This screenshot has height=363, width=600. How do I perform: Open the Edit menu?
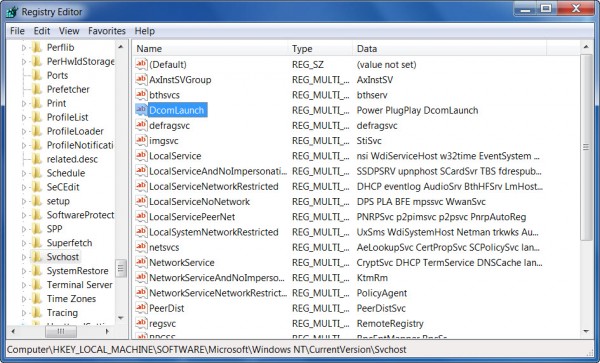pos(42,31)
